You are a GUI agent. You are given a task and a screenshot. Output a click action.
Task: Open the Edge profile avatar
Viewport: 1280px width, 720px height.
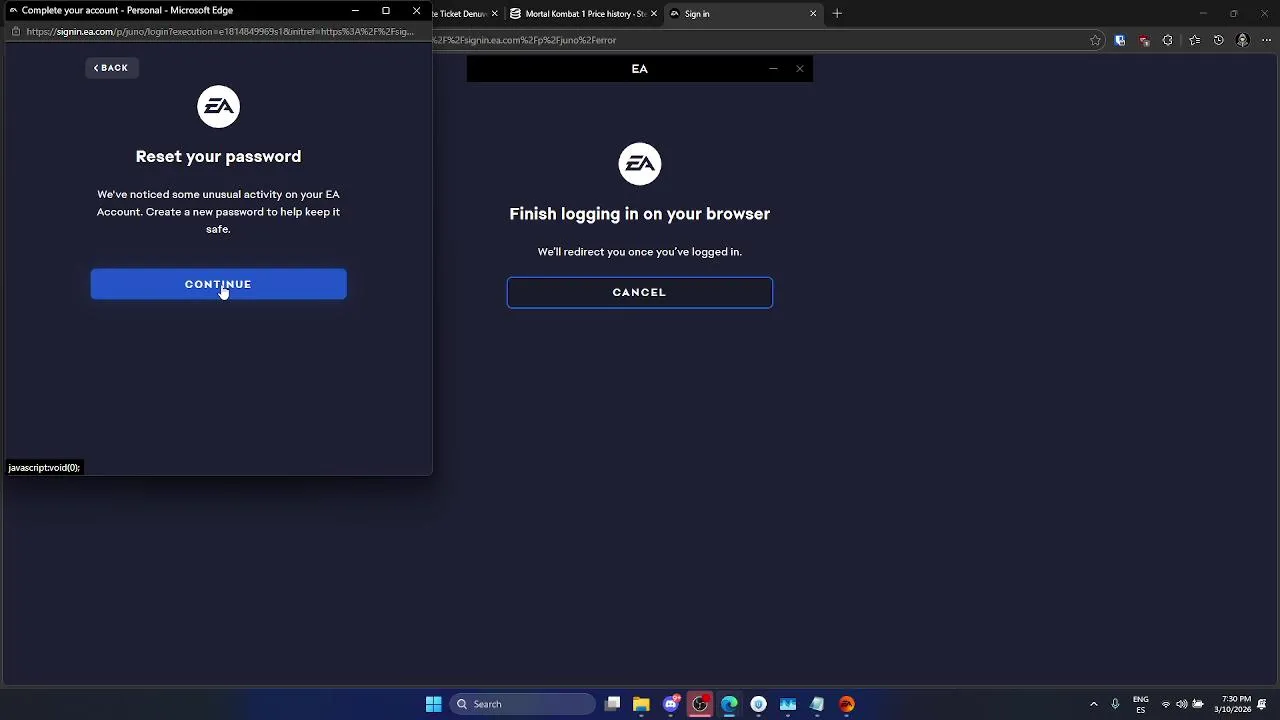coord(1243,40)
